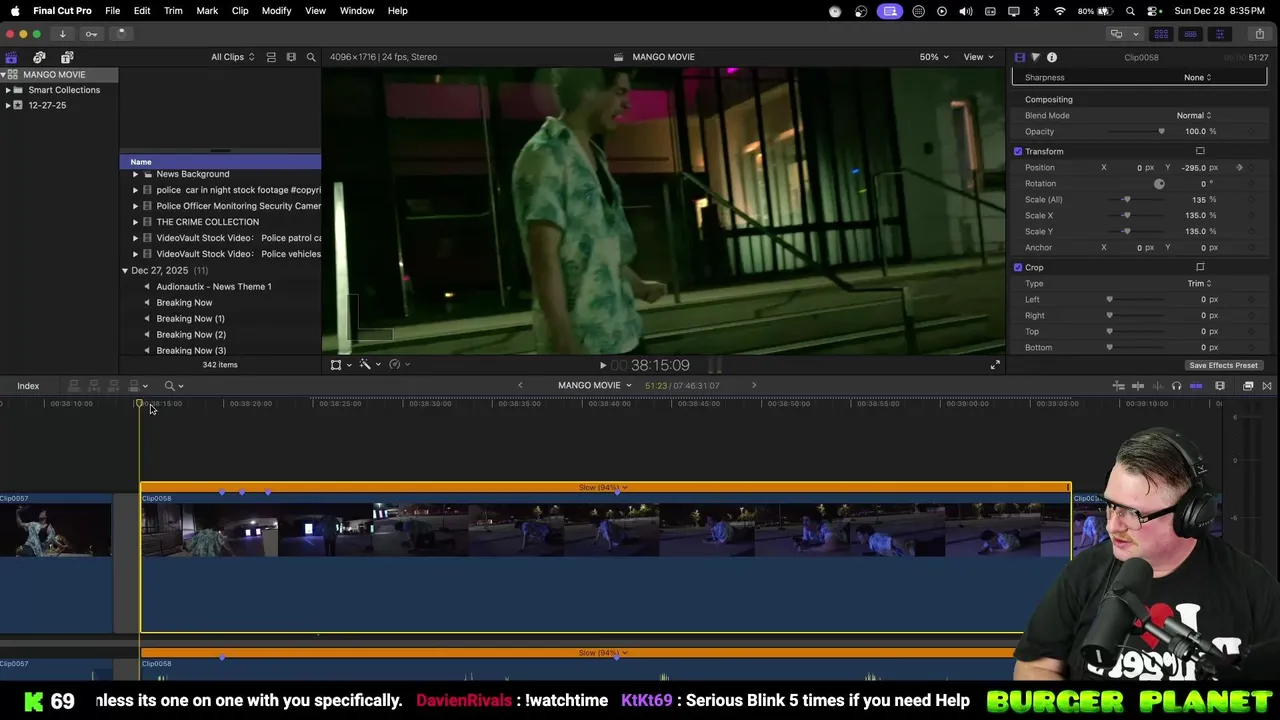Go back in timeline history arrow
The height and width of the screenshot is (720, 1280).
click(x=520, y=386)
